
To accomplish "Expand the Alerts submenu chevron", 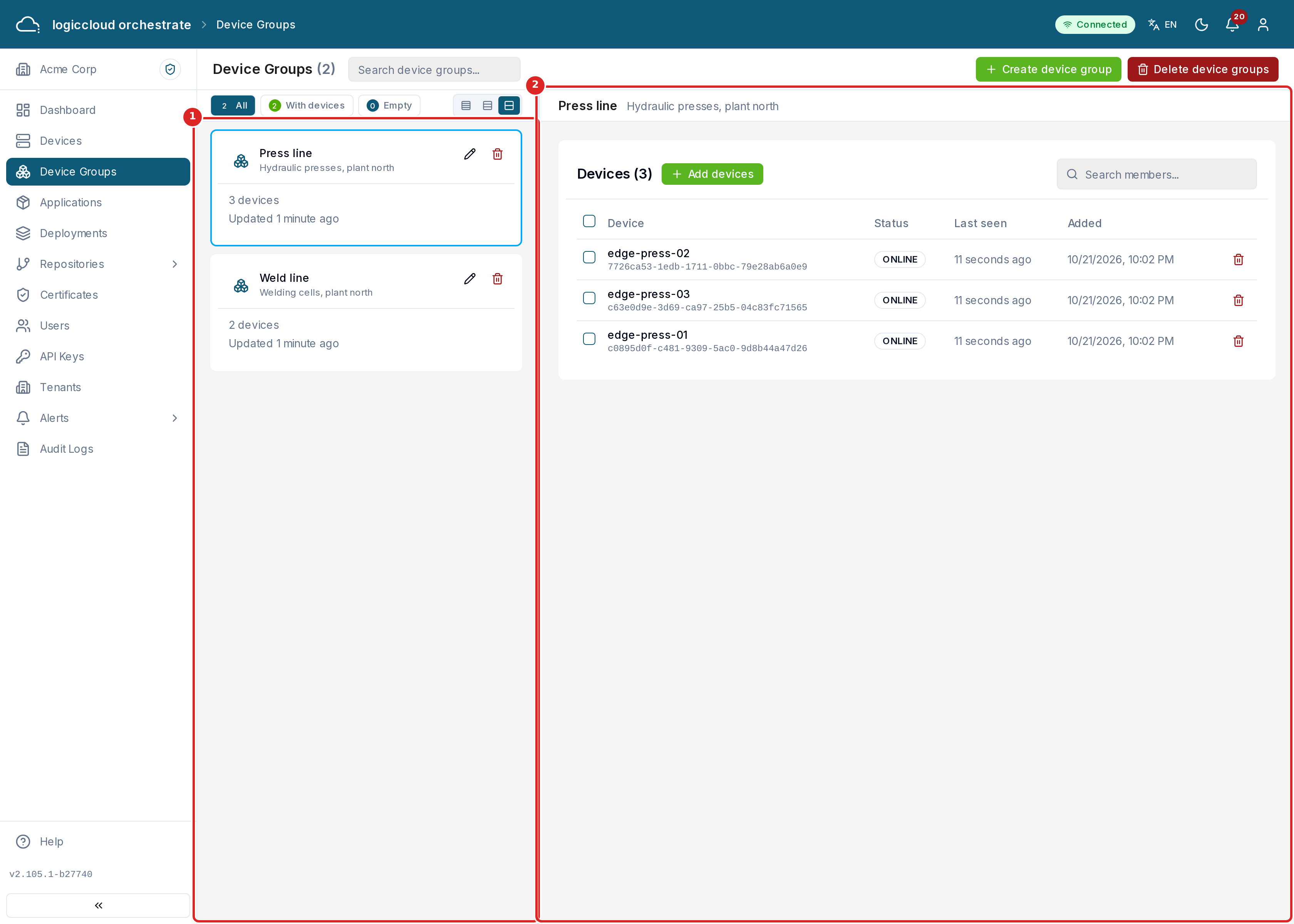I will [175, 418].
